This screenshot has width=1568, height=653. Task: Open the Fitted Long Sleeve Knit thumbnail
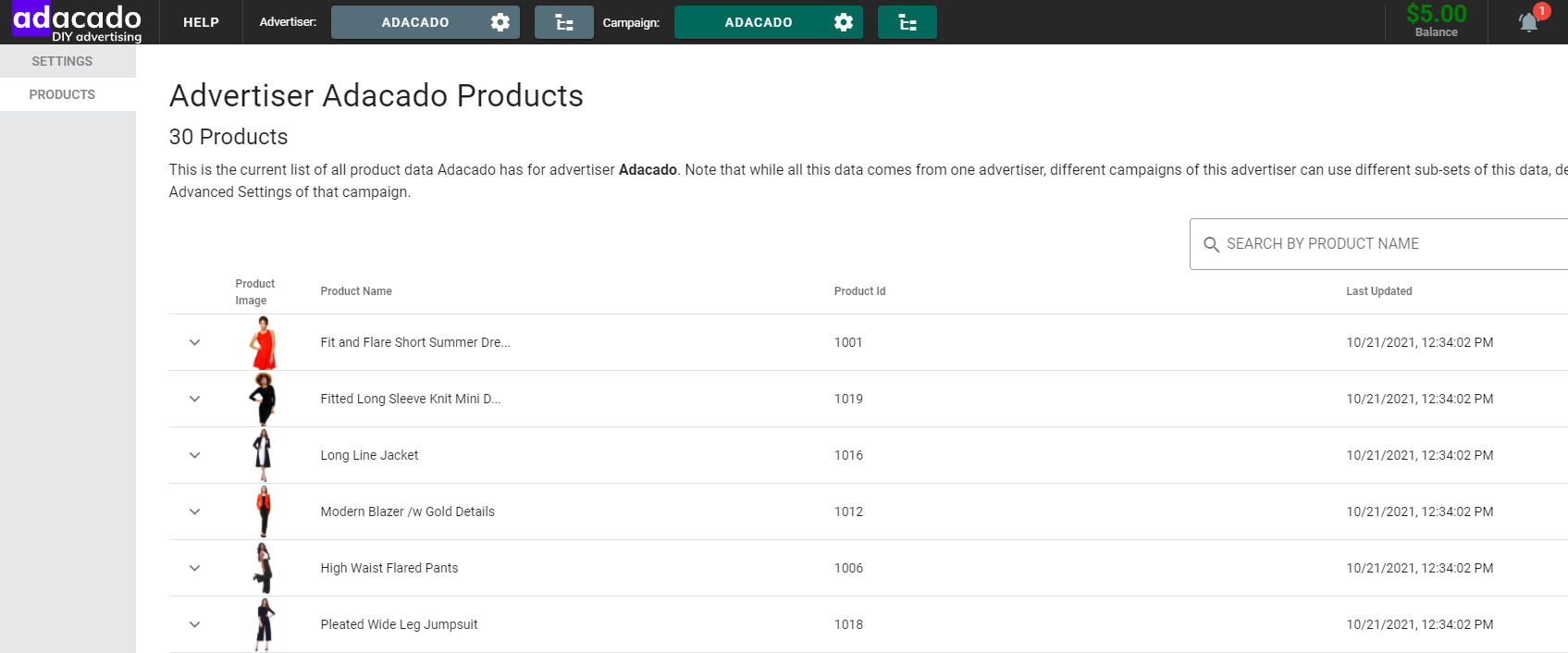[264, 399]
